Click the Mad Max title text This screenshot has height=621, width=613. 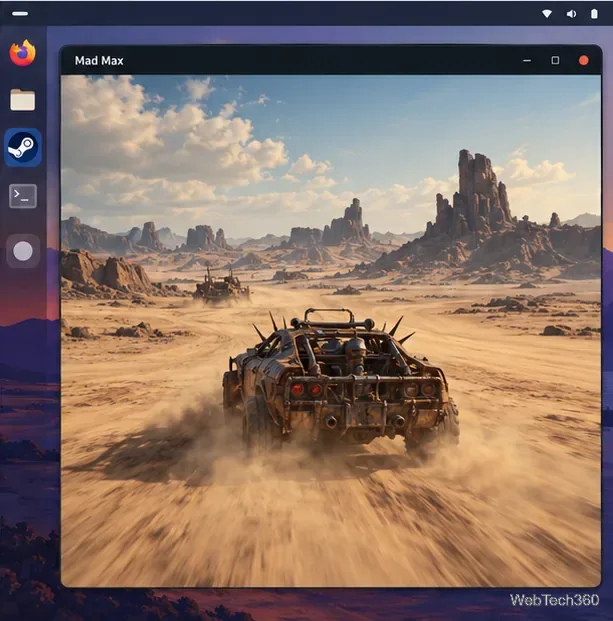(x=99, y=61)
